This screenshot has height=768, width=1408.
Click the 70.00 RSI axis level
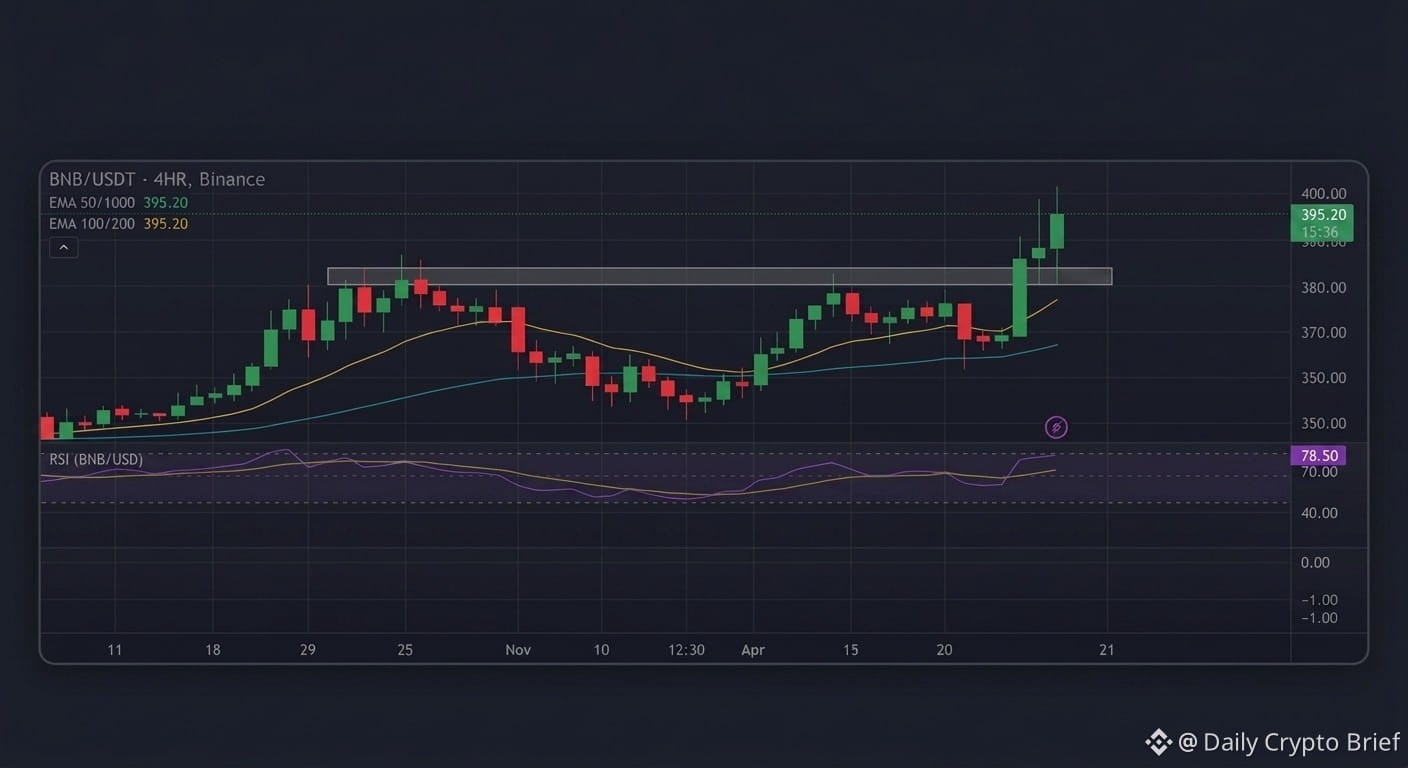[1320, 472]
